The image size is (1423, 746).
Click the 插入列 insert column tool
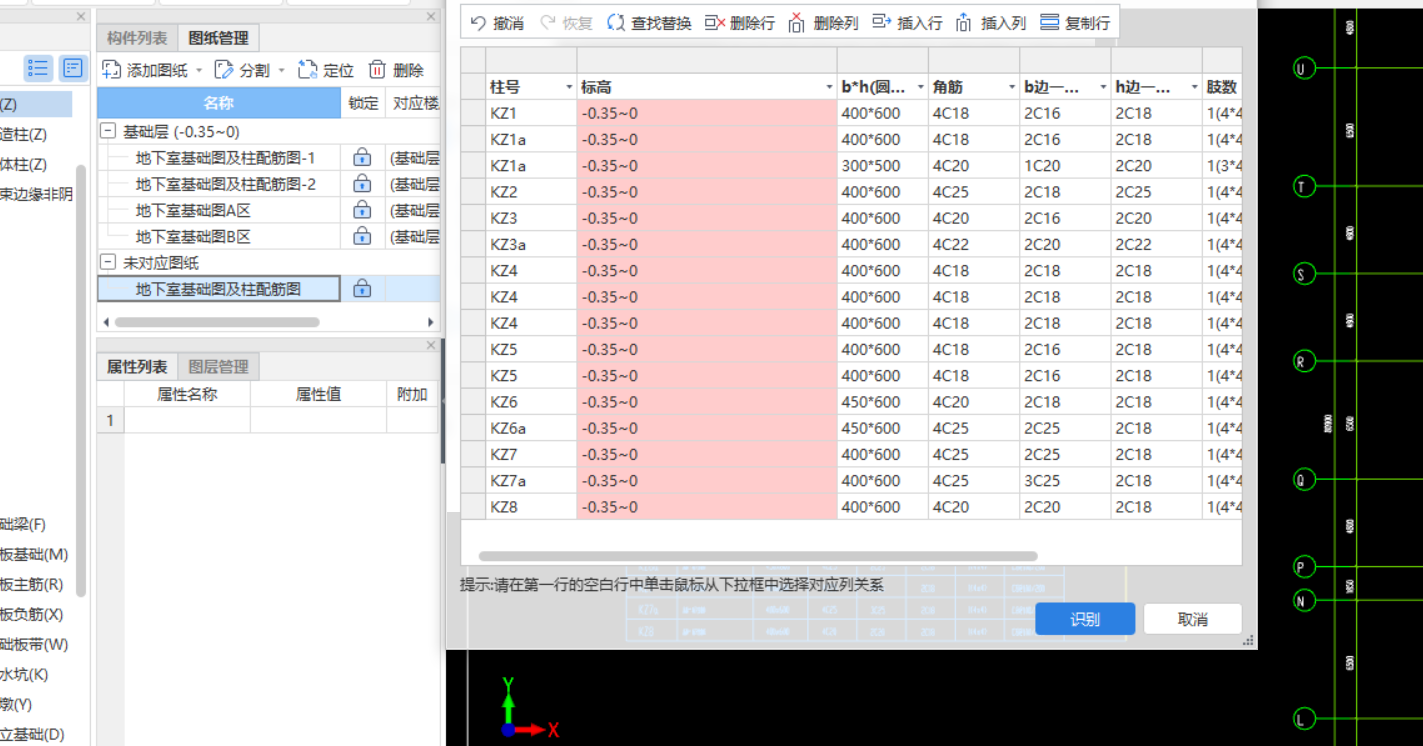991,23
